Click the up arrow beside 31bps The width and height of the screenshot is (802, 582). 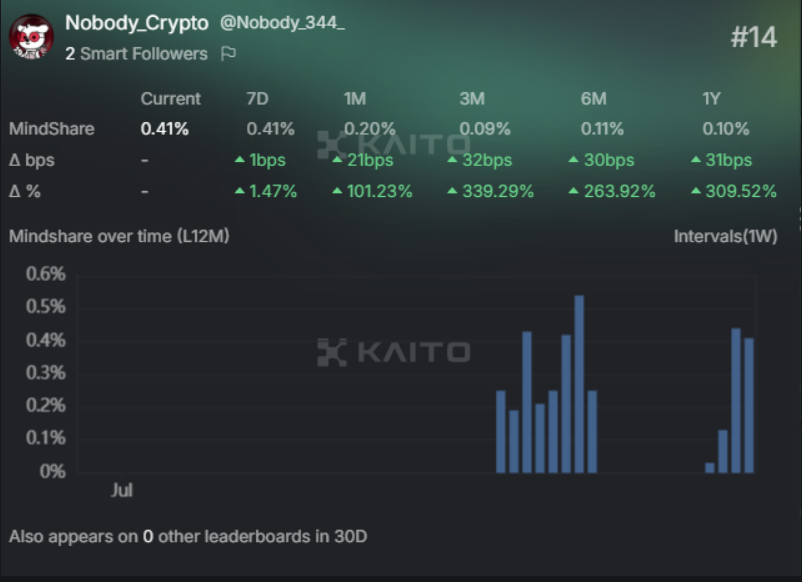point(696,160)
